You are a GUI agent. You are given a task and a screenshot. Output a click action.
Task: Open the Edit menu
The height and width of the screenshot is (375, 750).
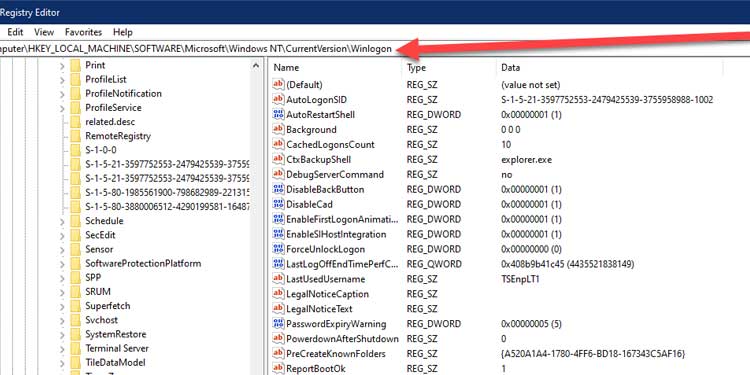15,32
